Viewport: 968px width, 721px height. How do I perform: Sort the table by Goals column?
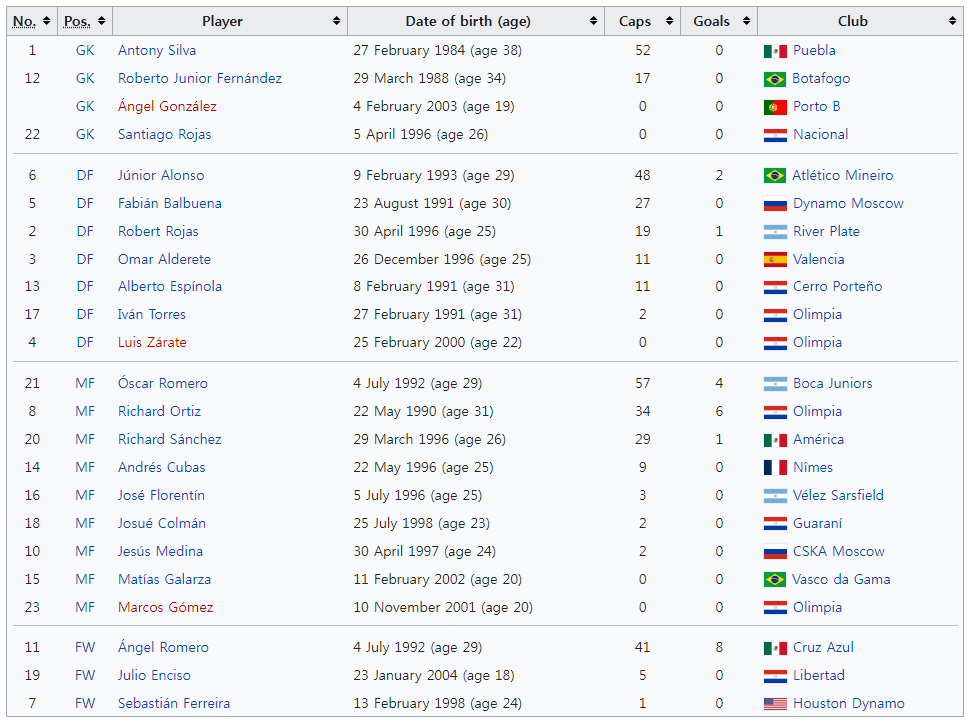[718, 21]
